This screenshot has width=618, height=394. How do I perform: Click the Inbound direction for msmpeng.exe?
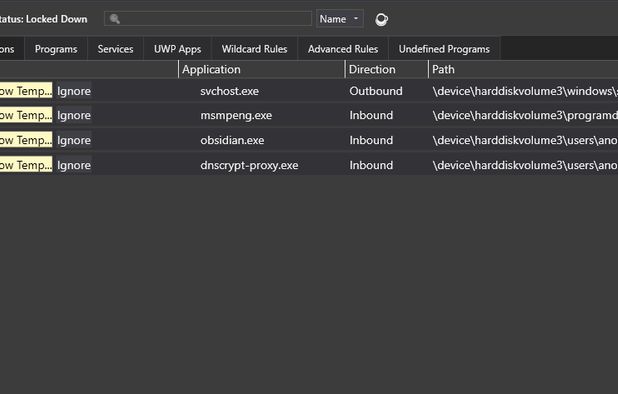point(371,115)
